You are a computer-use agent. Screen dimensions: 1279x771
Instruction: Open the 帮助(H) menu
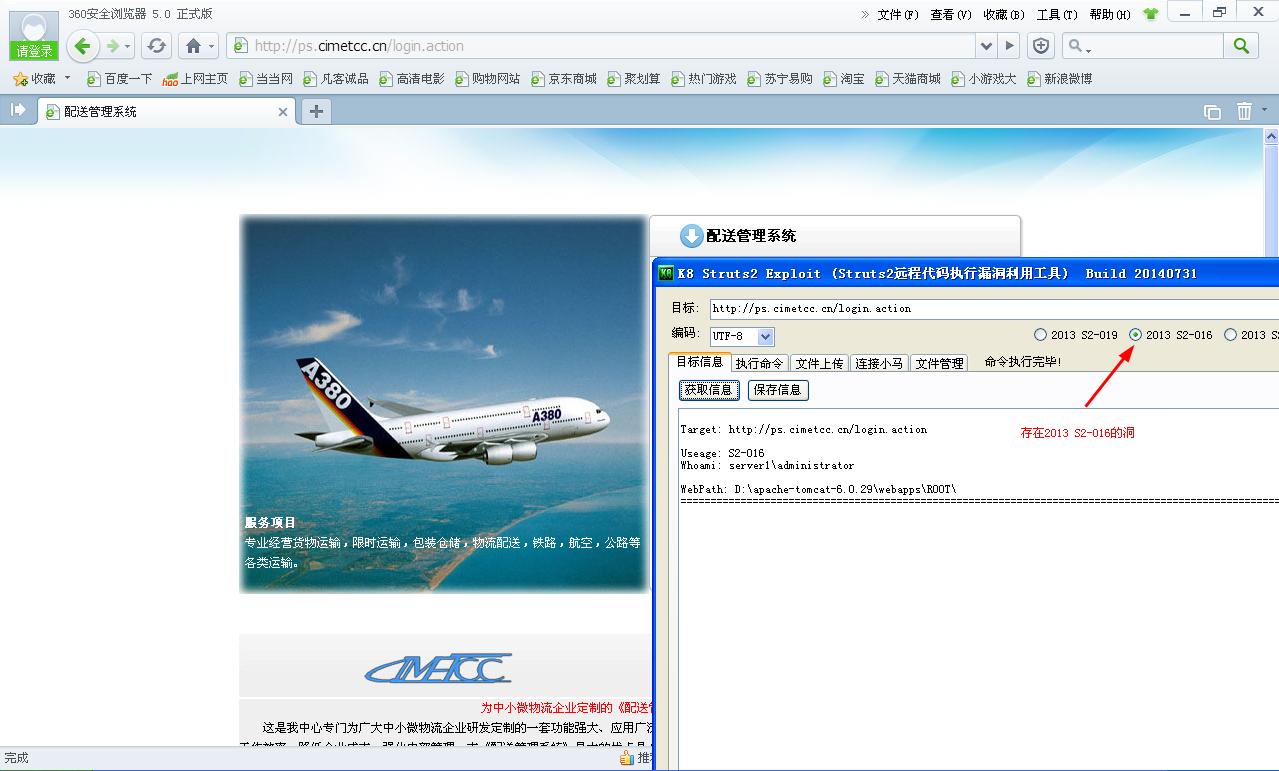tap(1110, 14)
